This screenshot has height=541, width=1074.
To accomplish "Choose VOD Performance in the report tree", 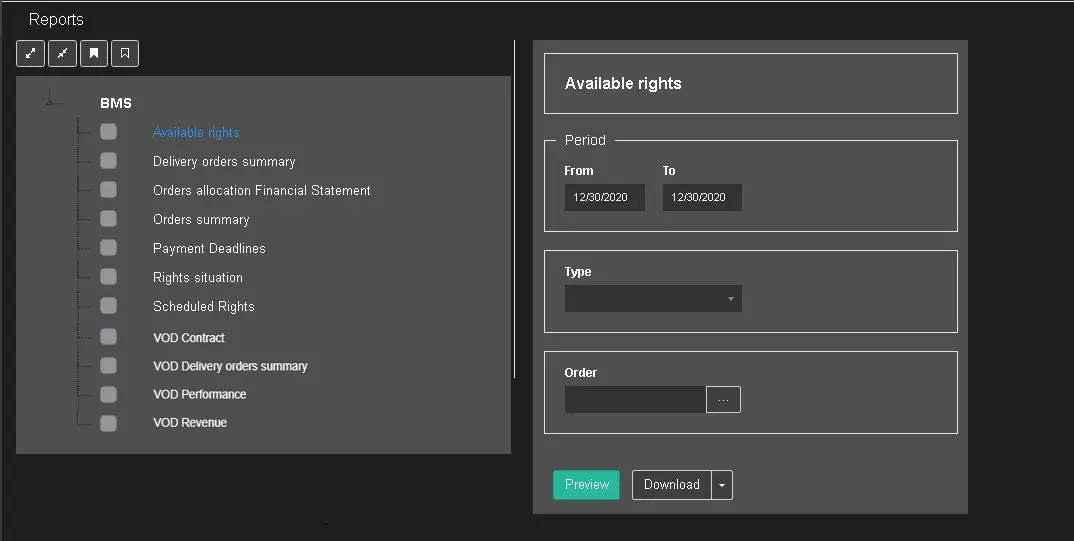I will click(x=199, y=394).
